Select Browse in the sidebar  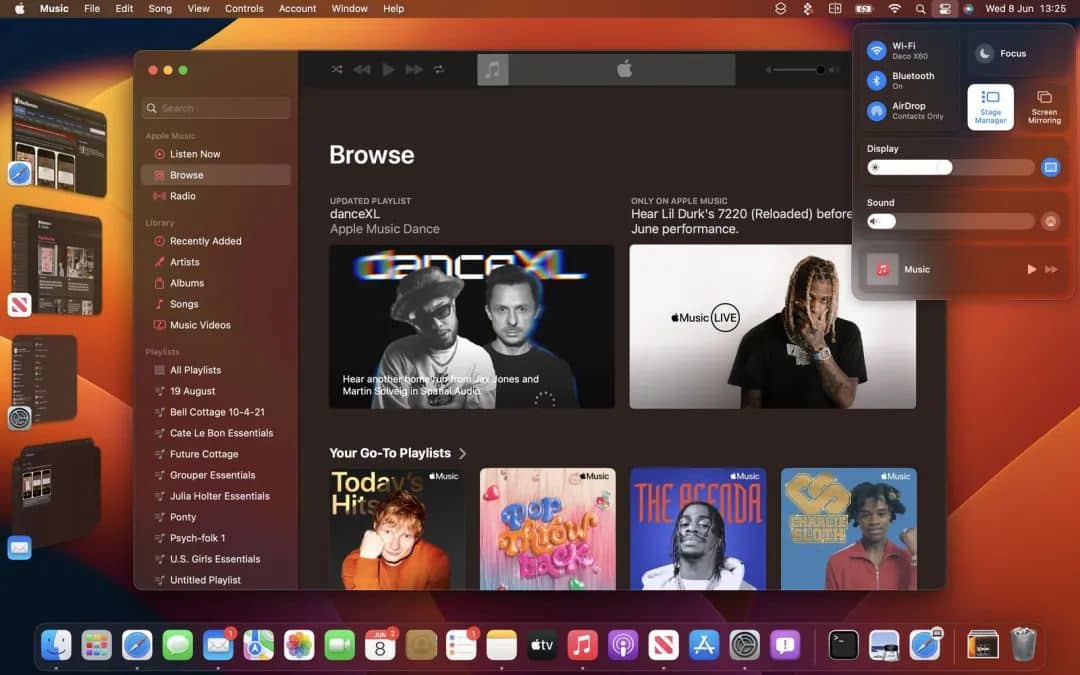tap(216, 175)
